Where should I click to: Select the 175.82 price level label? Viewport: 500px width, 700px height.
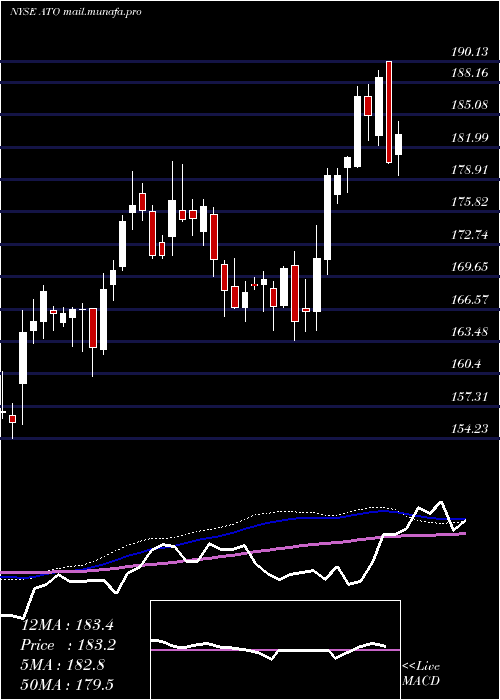(469, 202)
